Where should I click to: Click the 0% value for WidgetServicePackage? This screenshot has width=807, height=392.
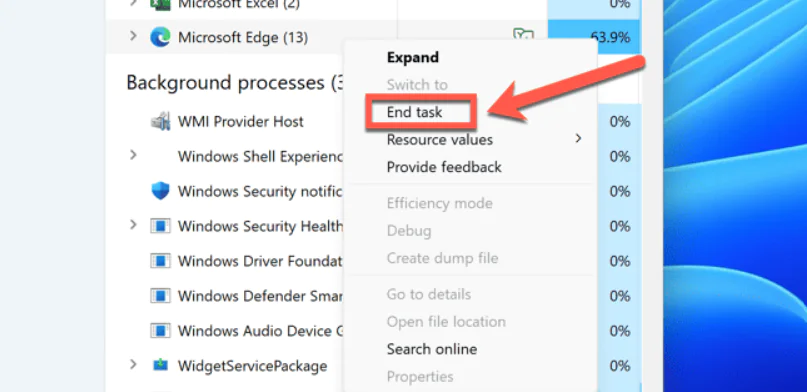[620, 366]
